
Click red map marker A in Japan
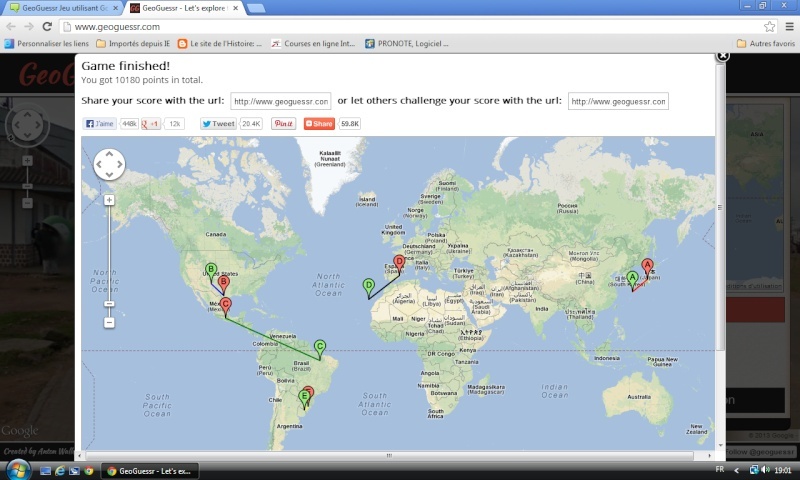pos(647,267)
